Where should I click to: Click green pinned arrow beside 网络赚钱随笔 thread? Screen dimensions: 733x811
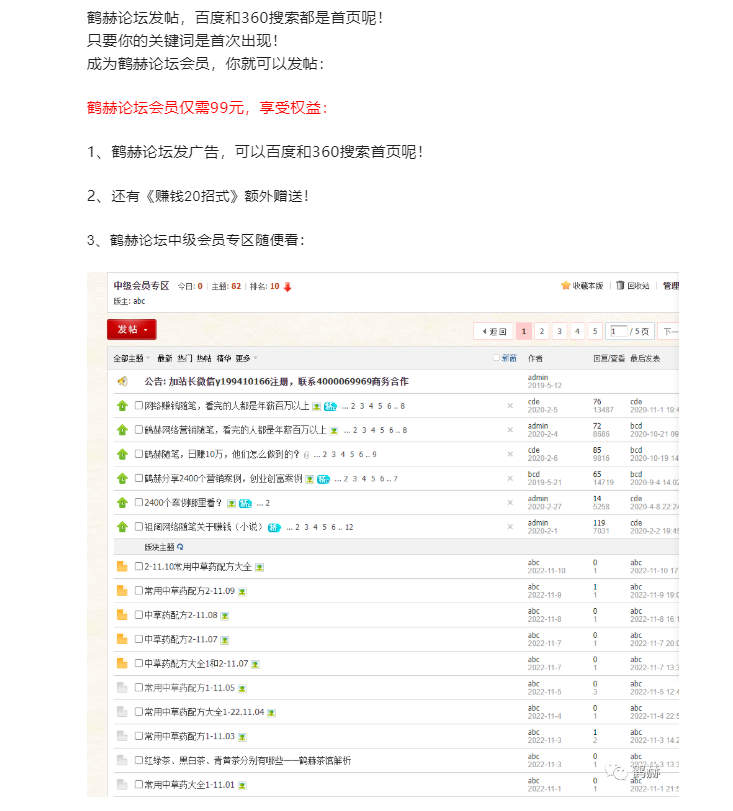click(122, 406)
